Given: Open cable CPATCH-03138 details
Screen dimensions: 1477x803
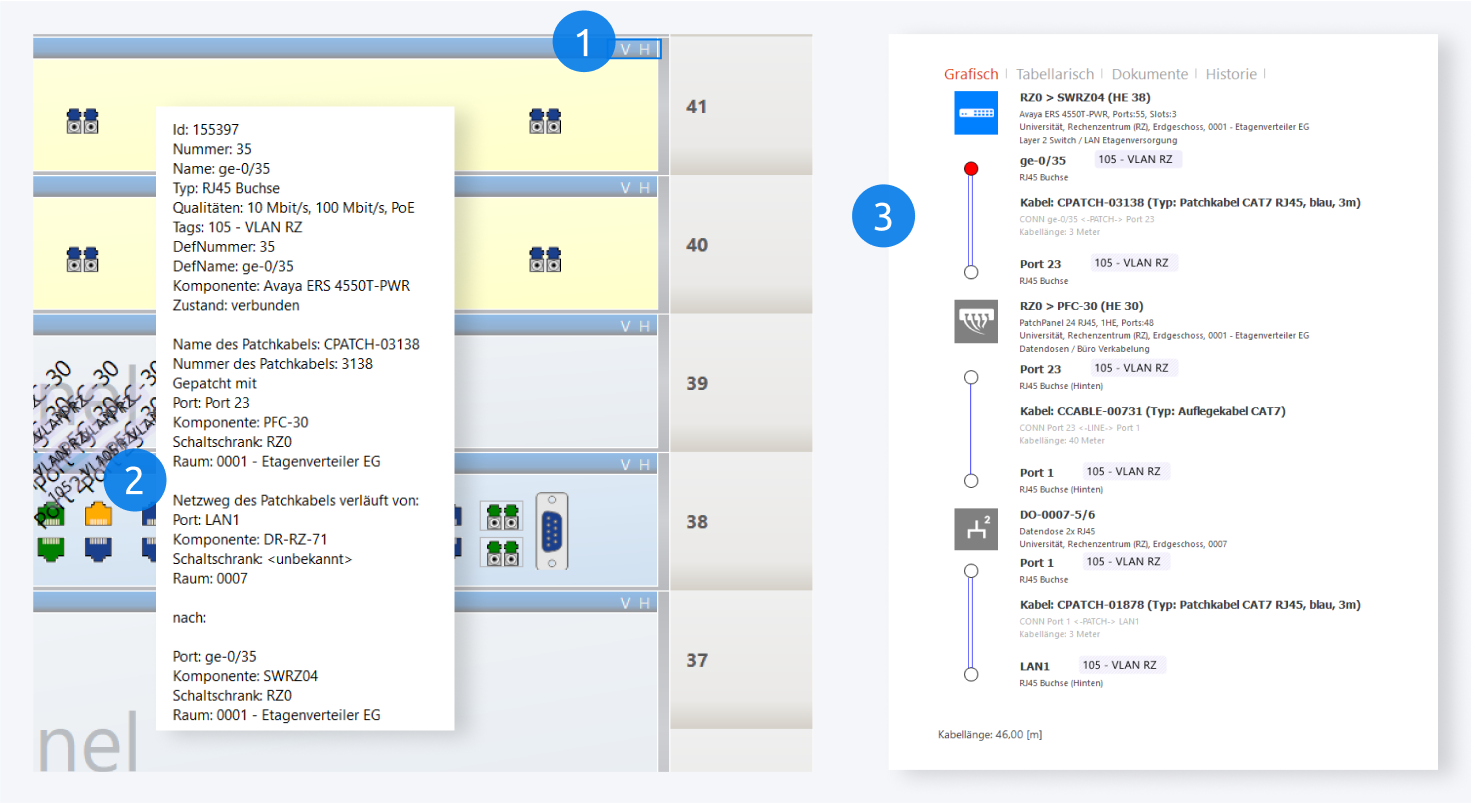Looking at the screenshot, I should click(x=1189, y=203).
